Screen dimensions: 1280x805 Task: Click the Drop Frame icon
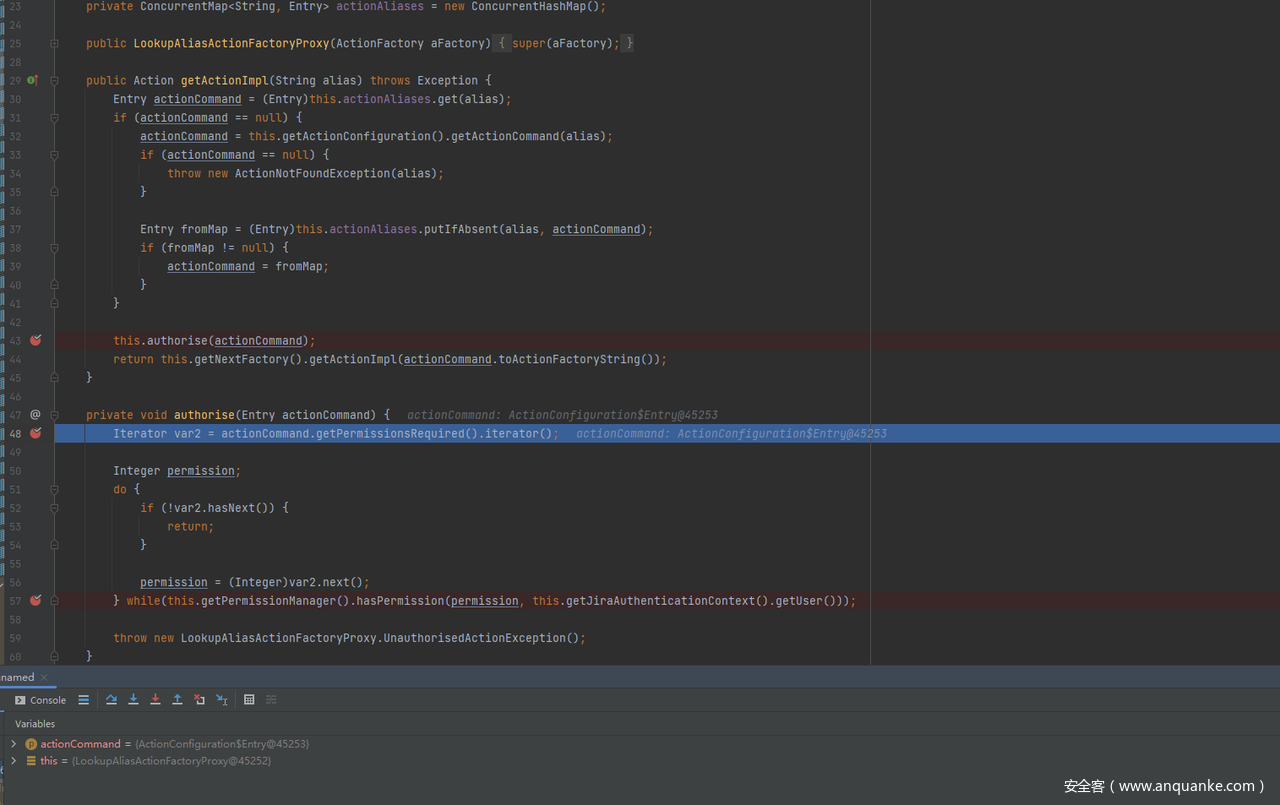pos(199,700)
